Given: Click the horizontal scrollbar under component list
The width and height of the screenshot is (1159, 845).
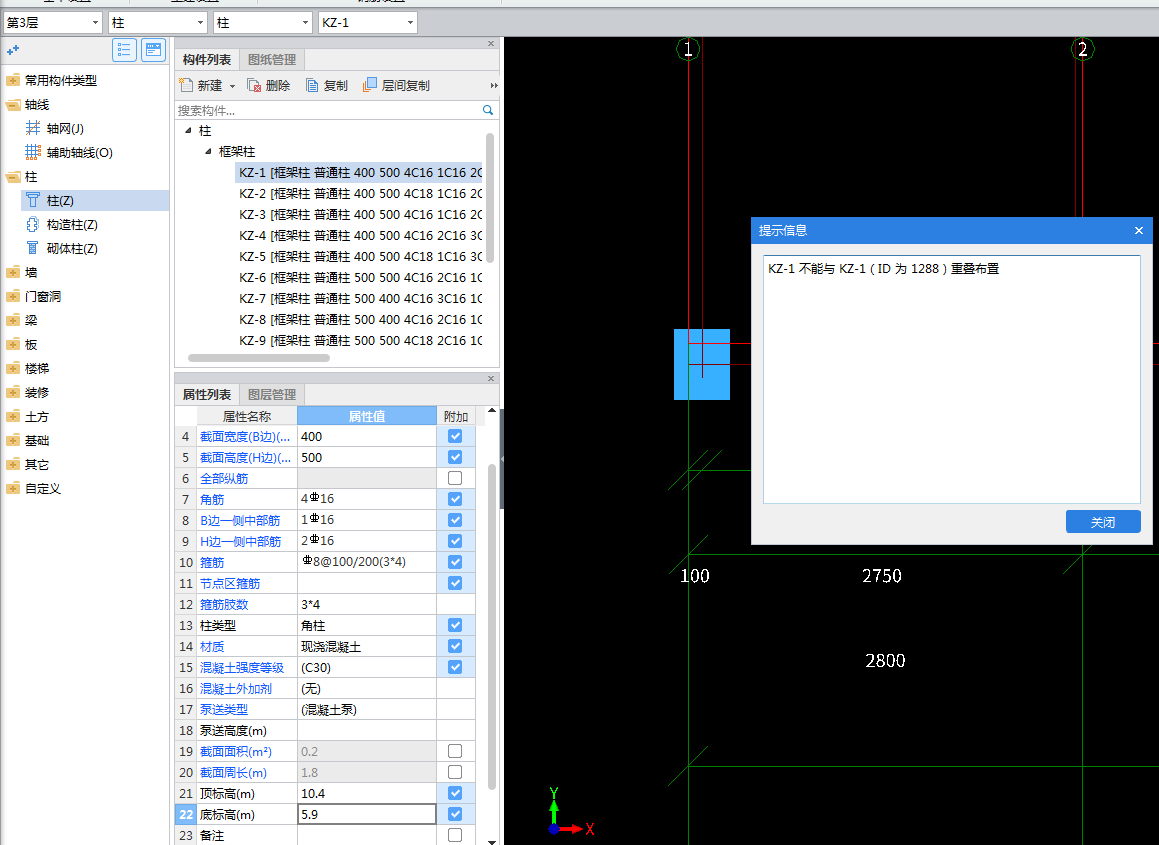Looking at the screenshot, I should click(259, 358).
